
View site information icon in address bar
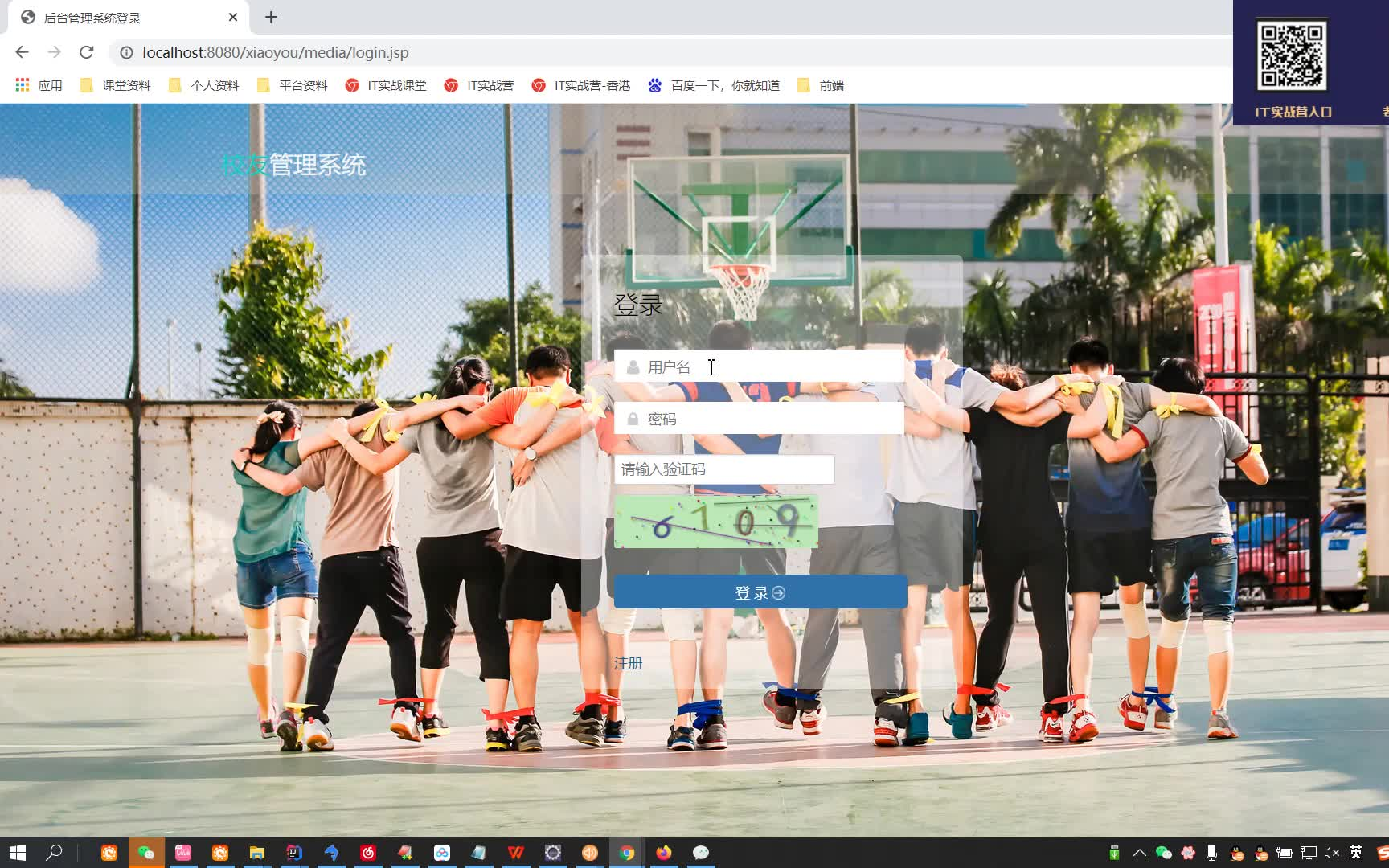(126, 52)
